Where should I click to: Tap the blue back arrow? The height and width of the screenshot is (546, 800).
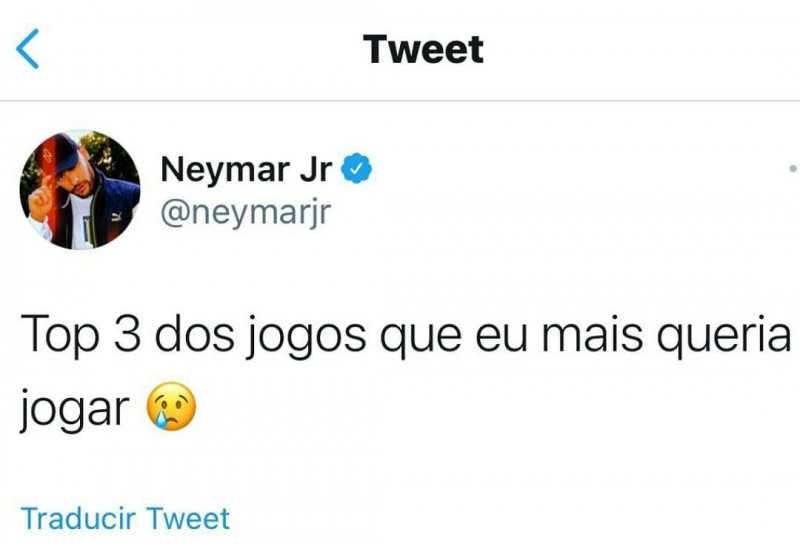tap(29, 49)
